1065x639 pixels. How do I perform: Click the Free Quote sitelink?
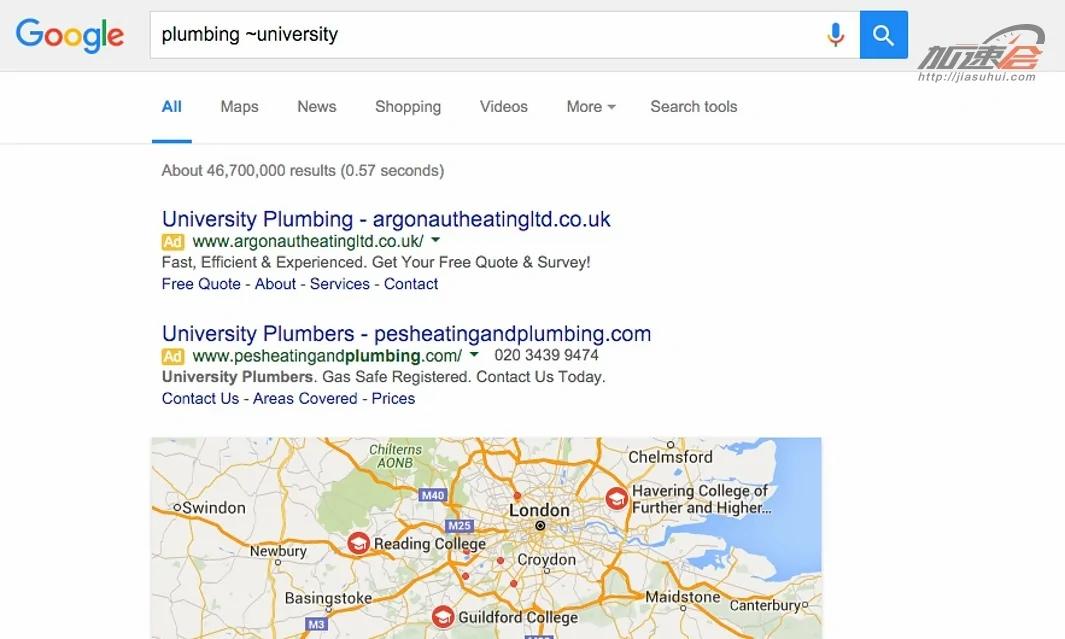pos(201,284)
